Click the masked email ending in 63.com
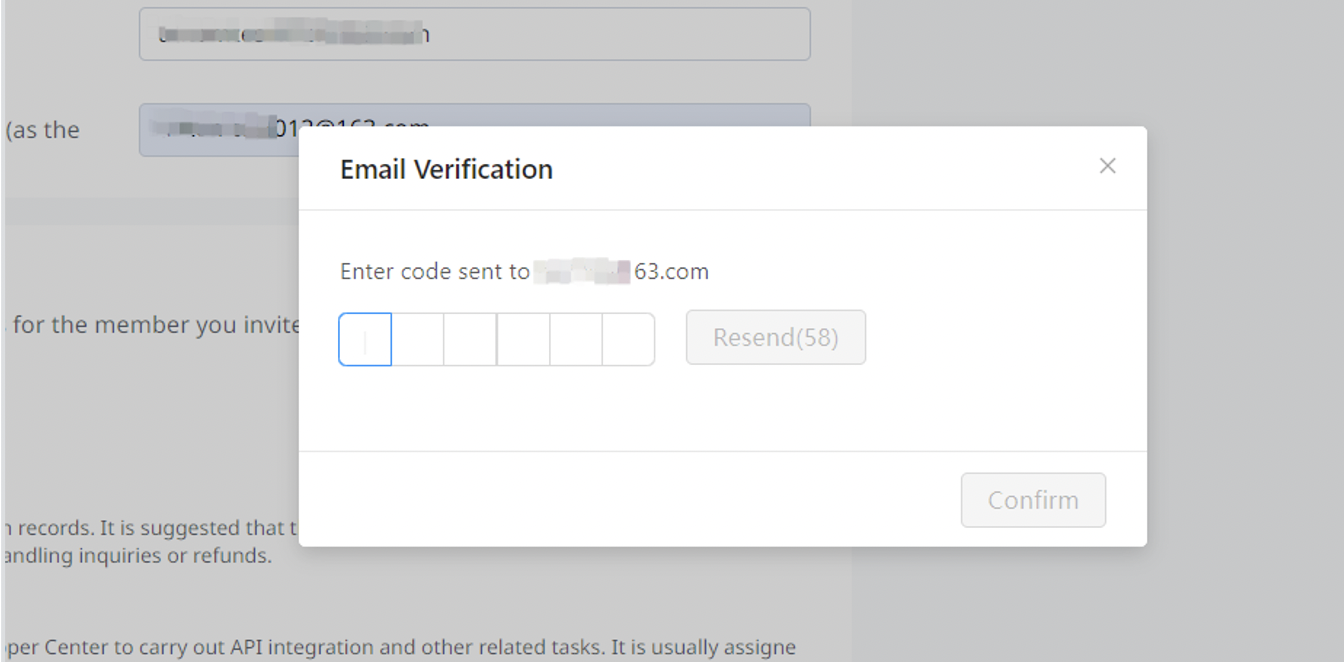This screenshot has height=662, width=1344. pyautogui.click(x=622, y=271)
